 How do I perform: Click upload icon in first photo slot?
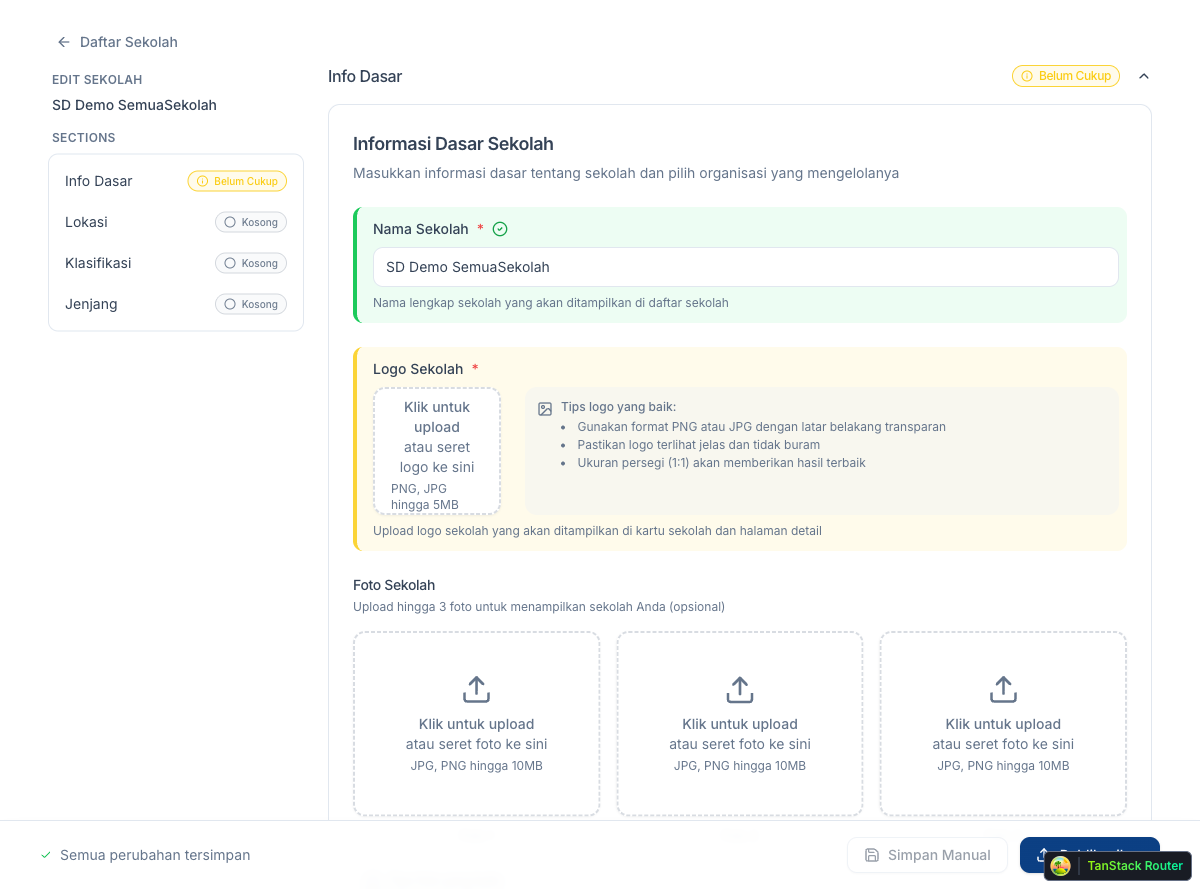[476, 689]
